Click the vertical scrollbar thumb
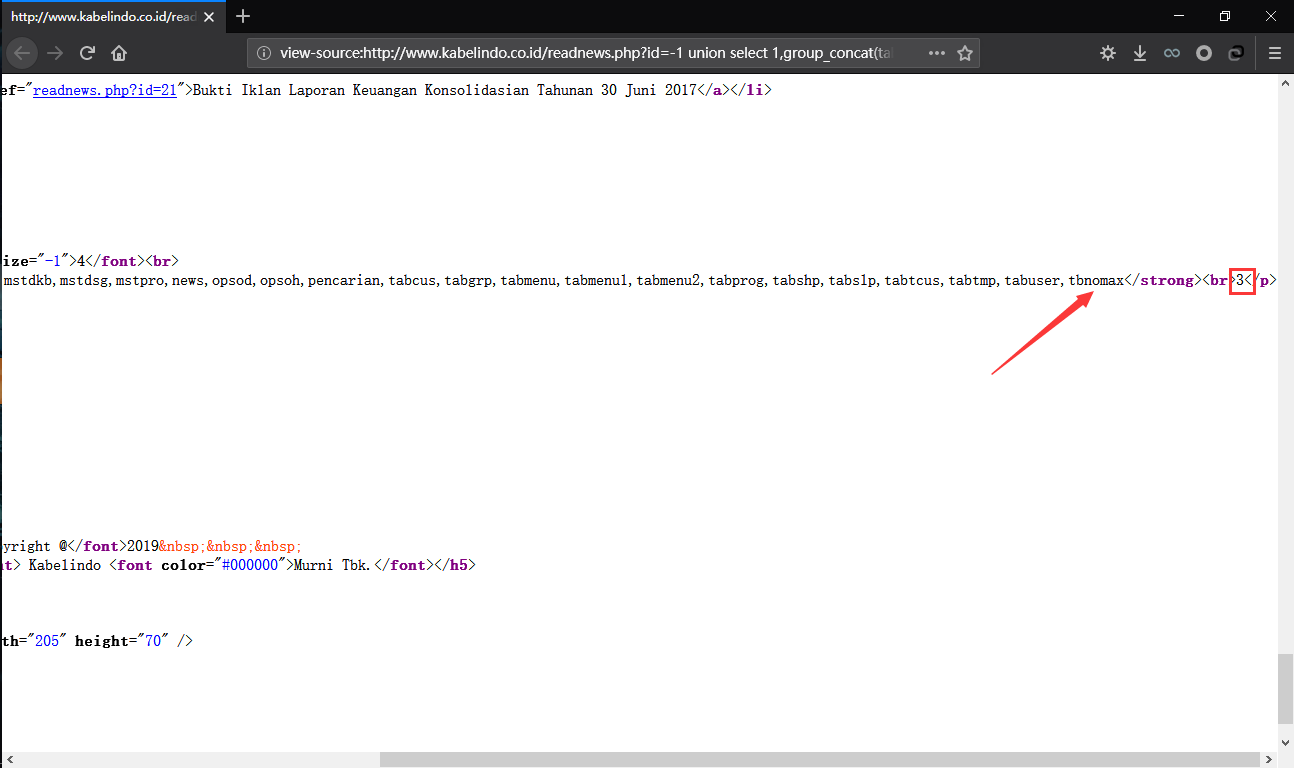 click(1285, 688)
